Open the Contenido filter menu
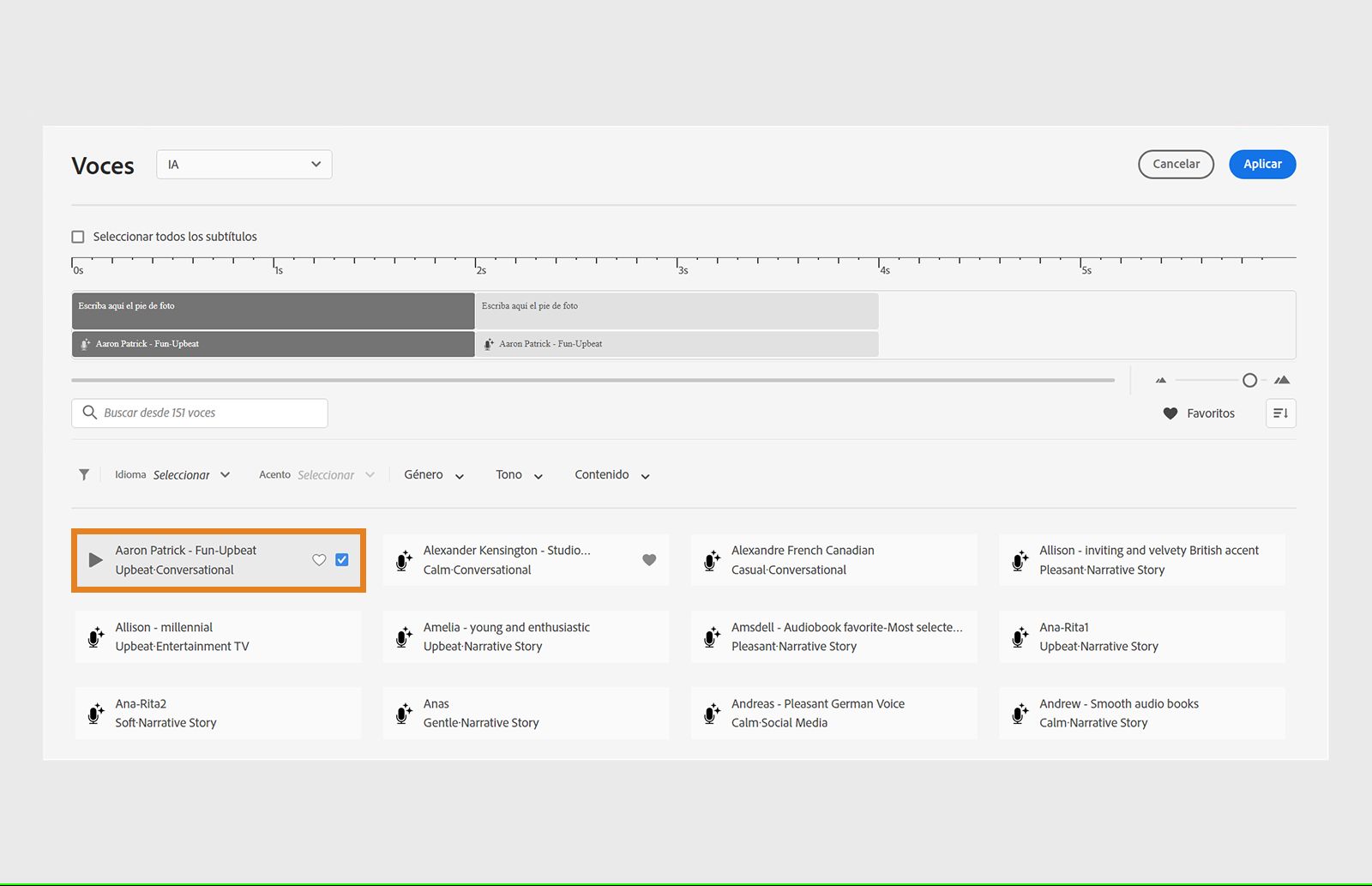 tap(612, 475)
